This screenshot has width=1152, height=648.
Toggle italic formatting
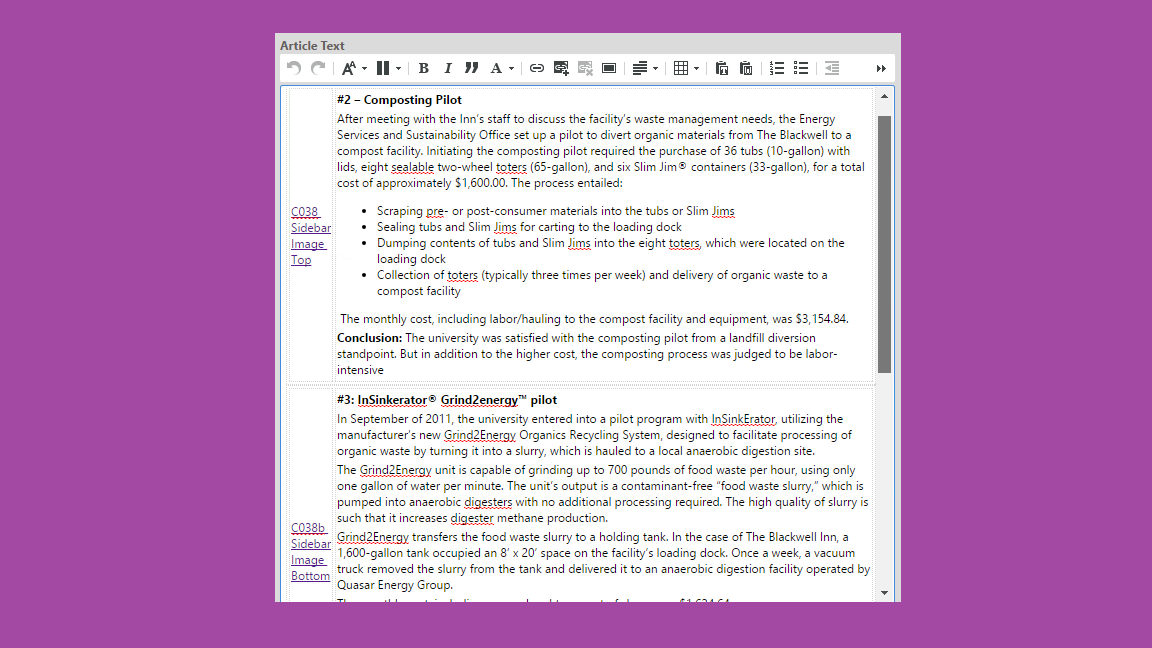pos(447,68)
